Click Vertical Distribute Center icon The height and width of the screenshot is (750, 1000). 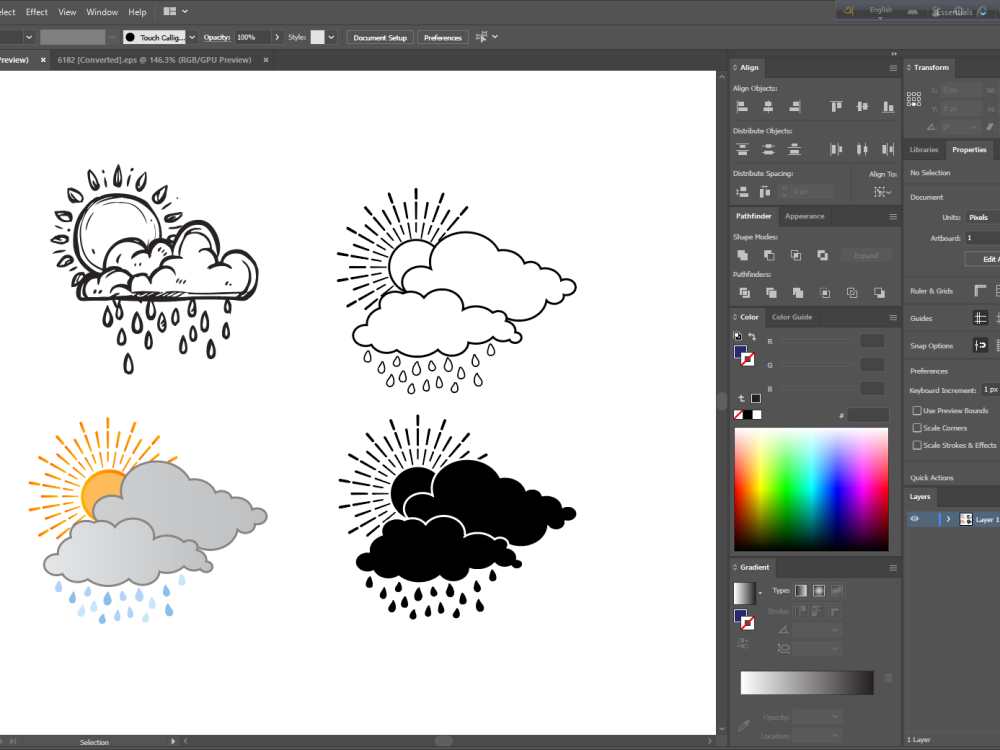pyautogui.click(x=768, y=149)
